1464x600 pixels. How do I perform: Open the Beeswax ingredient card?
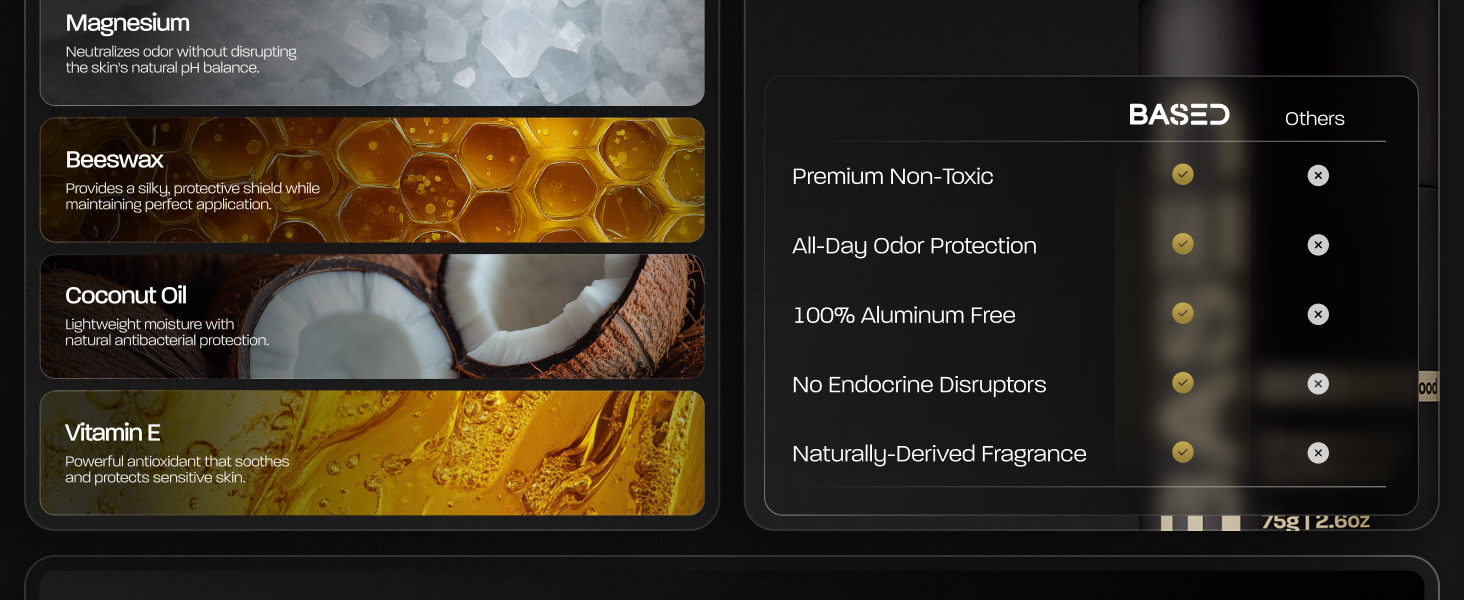coord(372,180)
